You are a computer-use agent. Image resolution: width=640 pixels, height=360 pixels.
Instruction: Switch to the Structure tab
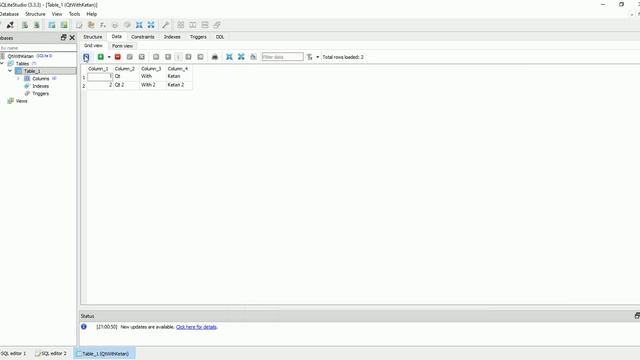[93, 37]
